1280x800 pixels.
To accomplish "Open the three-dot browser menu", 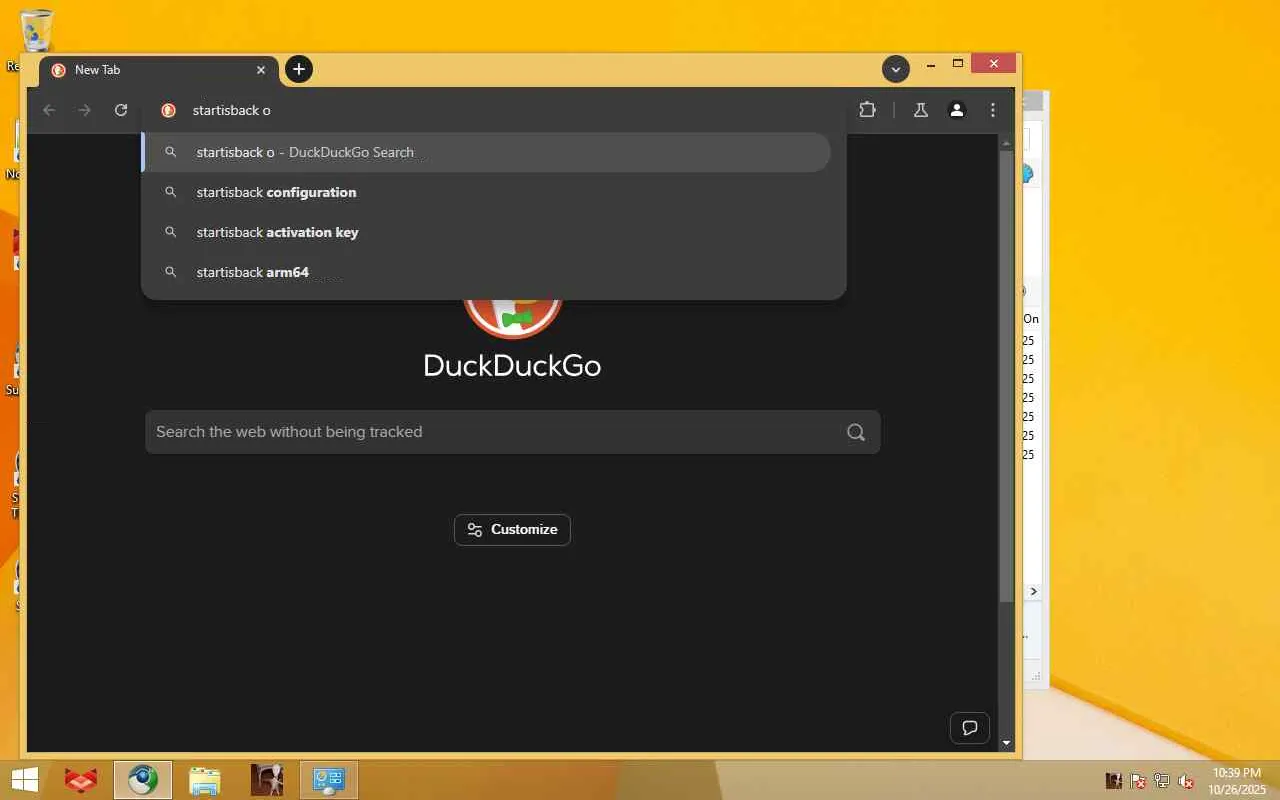I will (x=993, y=110).
